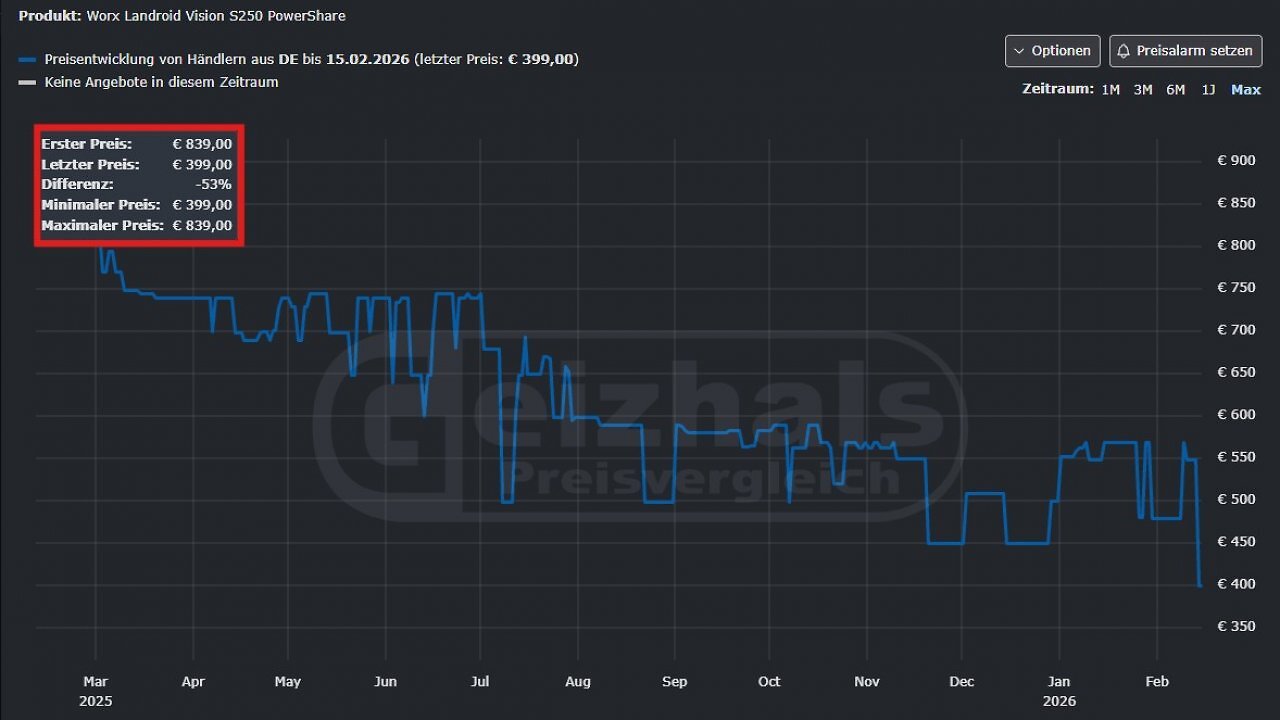Screen dimensions: 1280x720
Task: Click the € 400 price axis label
Action: point(1236,584)
